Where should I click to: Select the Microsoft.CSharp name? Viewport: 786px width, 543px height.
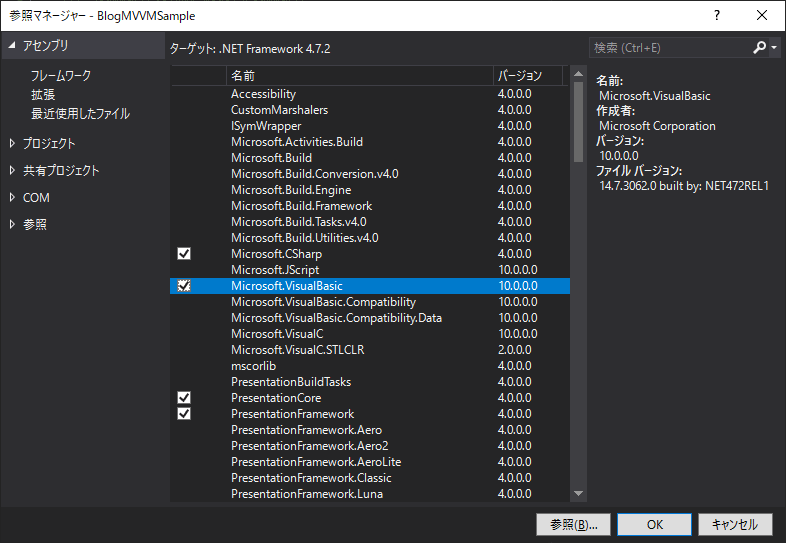pyautogui.click(x=276, y=254)
